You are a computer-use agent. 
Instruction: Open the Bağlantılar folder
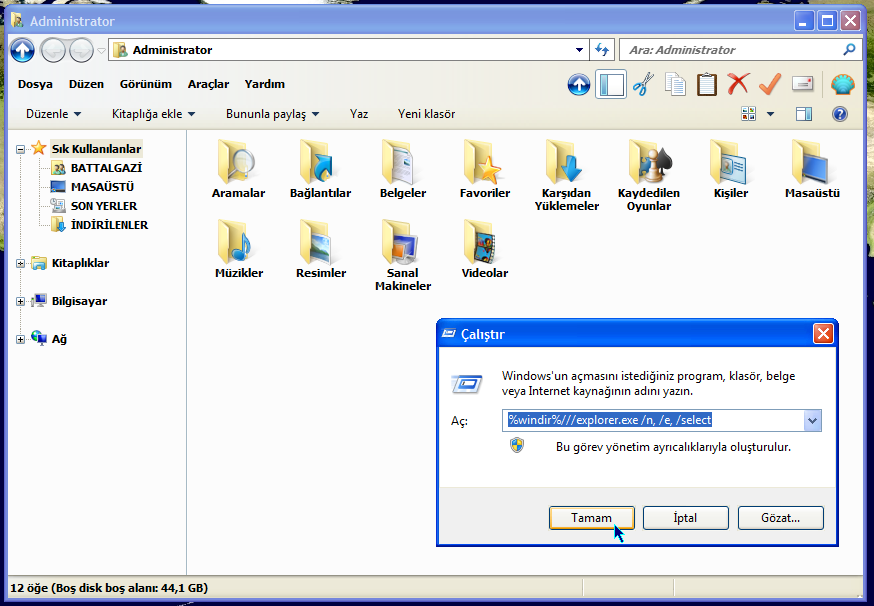pos(320,169)
